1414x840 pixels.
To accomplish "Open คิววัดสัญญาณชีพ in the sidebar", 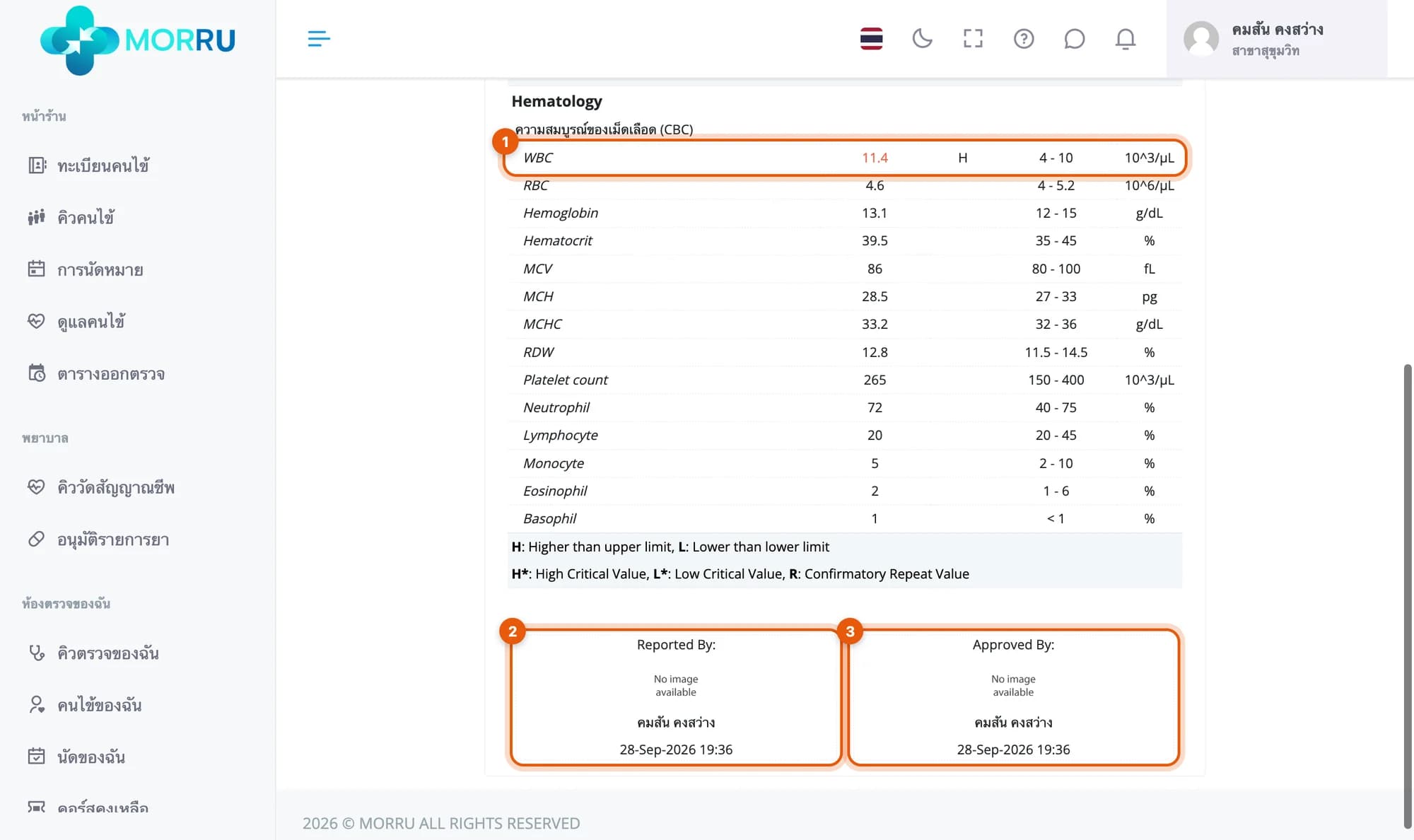I will (x=115, y=487).
